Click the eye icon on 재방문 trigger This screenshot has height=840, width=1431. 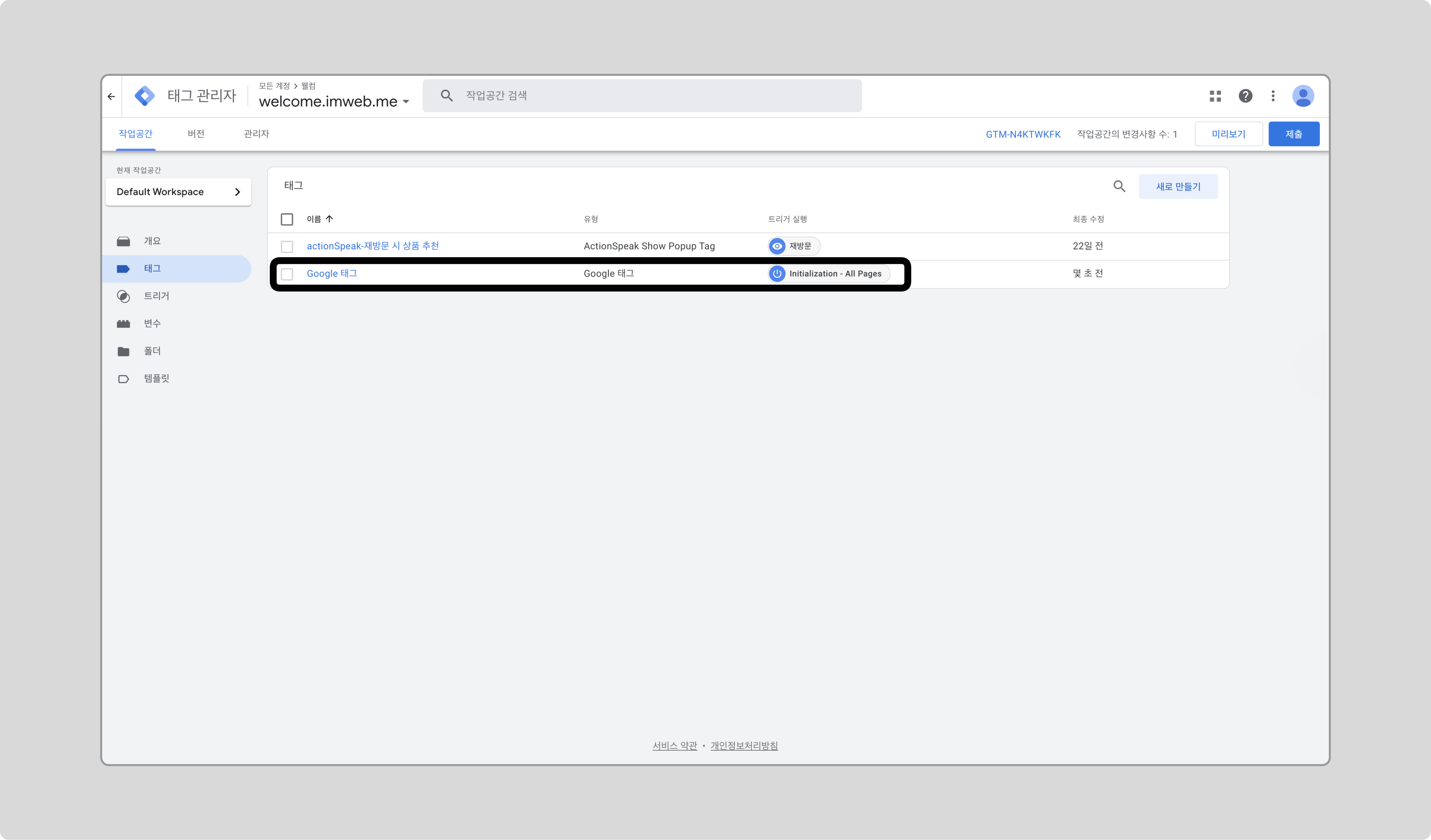pyautogui.click(x=777, y=246)
